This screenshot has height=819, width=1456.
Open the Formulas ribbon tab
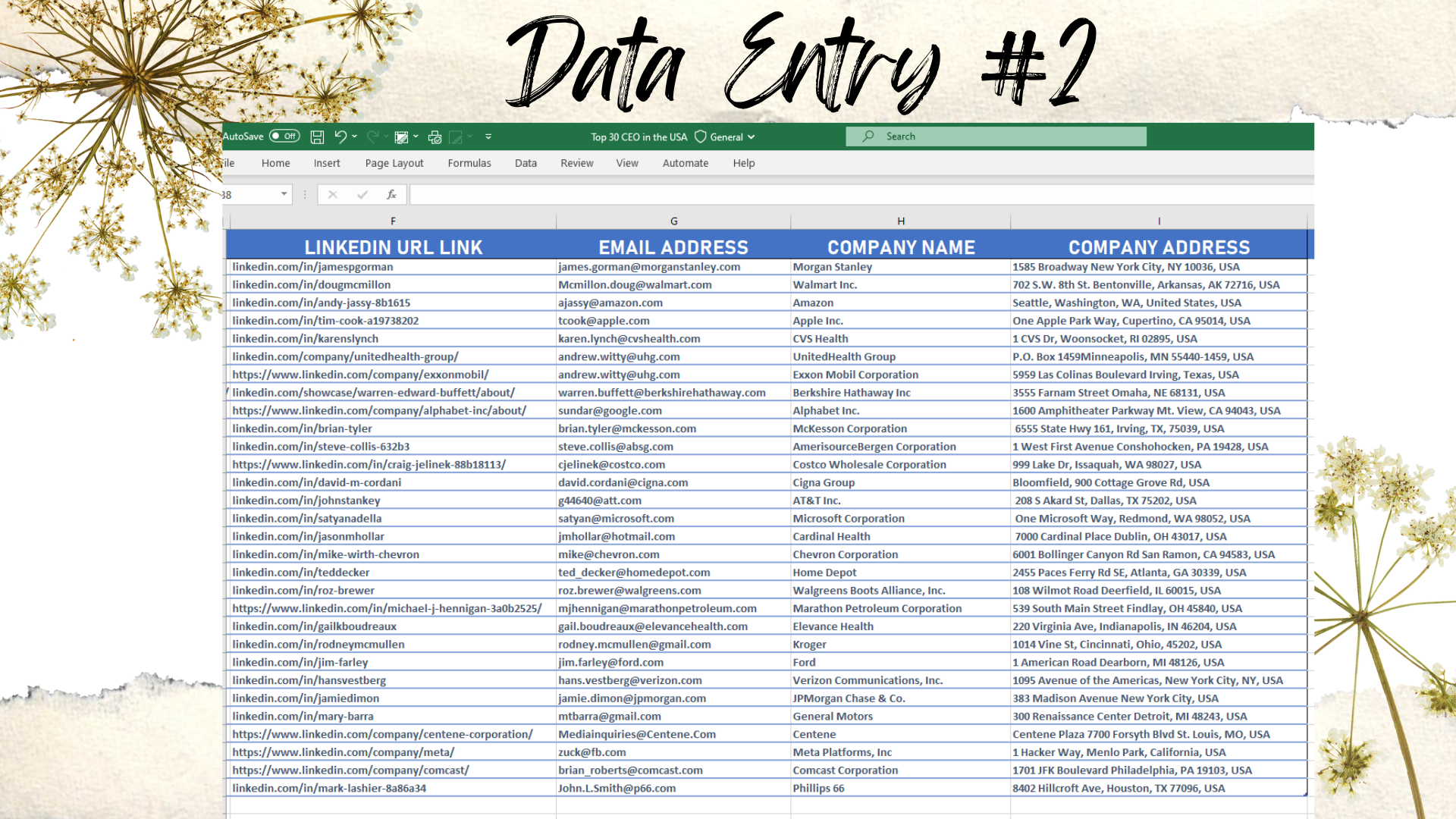[469, 163]
